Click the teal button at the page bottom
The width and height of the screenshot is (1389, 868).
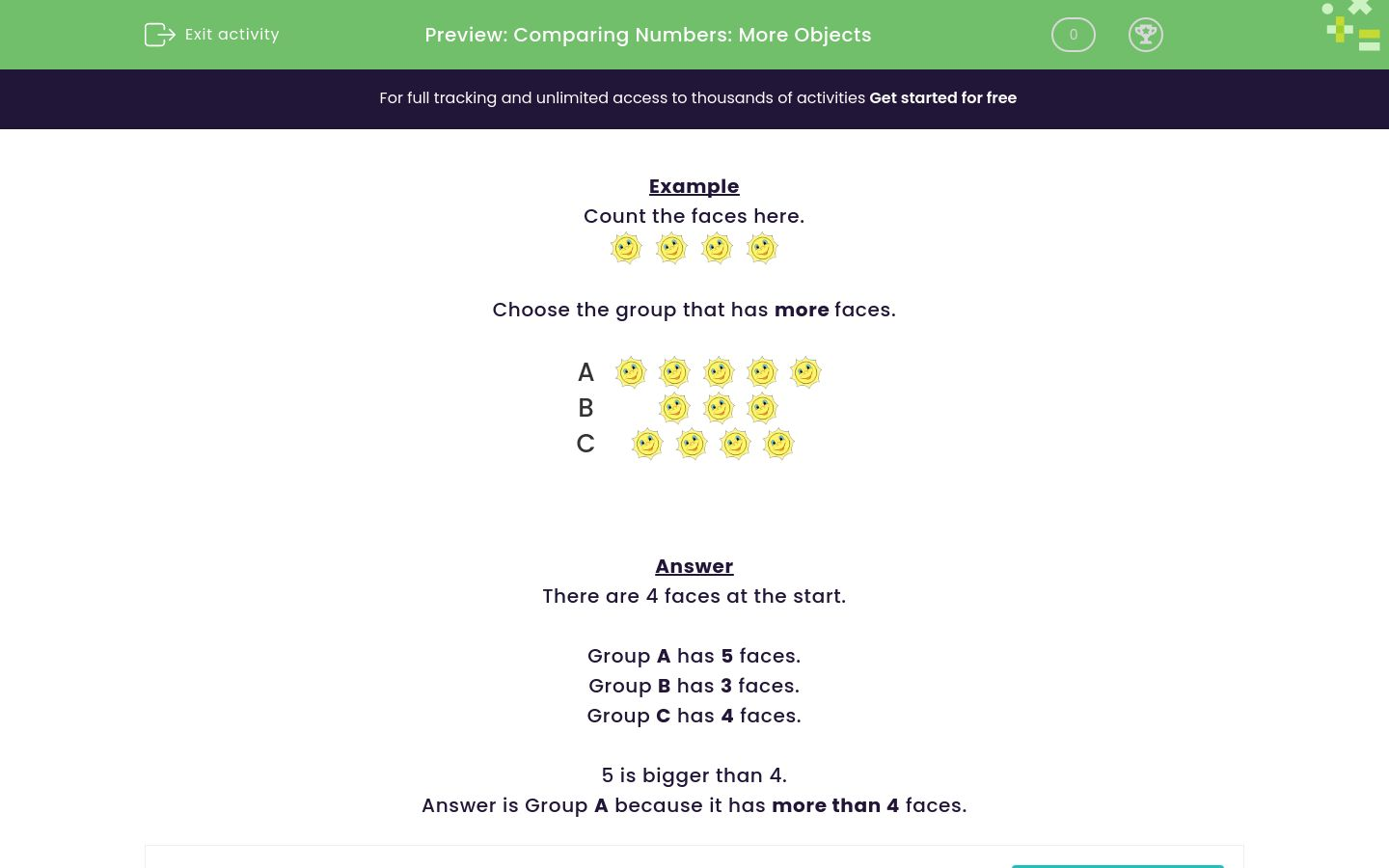pos(1118,865)
